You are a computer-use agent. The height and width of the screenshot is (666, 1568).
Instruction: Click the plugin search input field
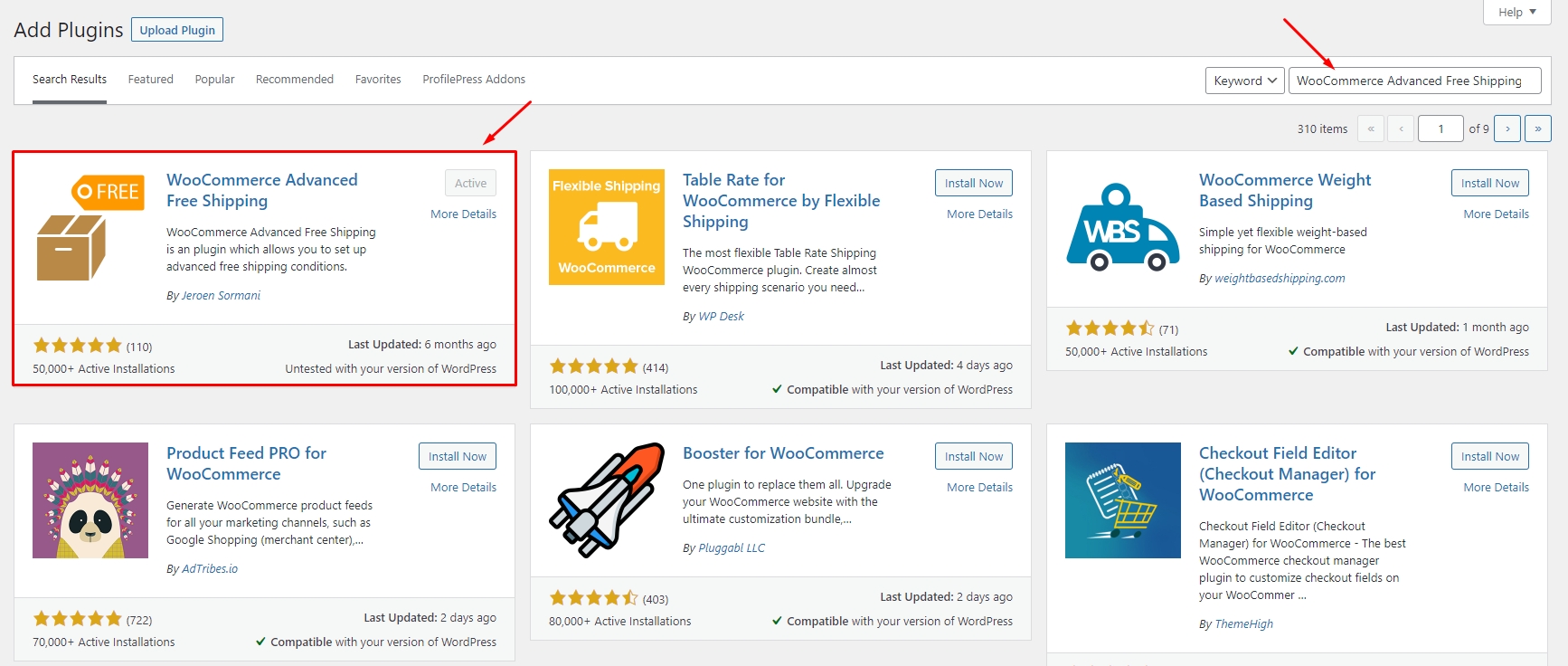pyautogui.click(x=1414, y=81)
